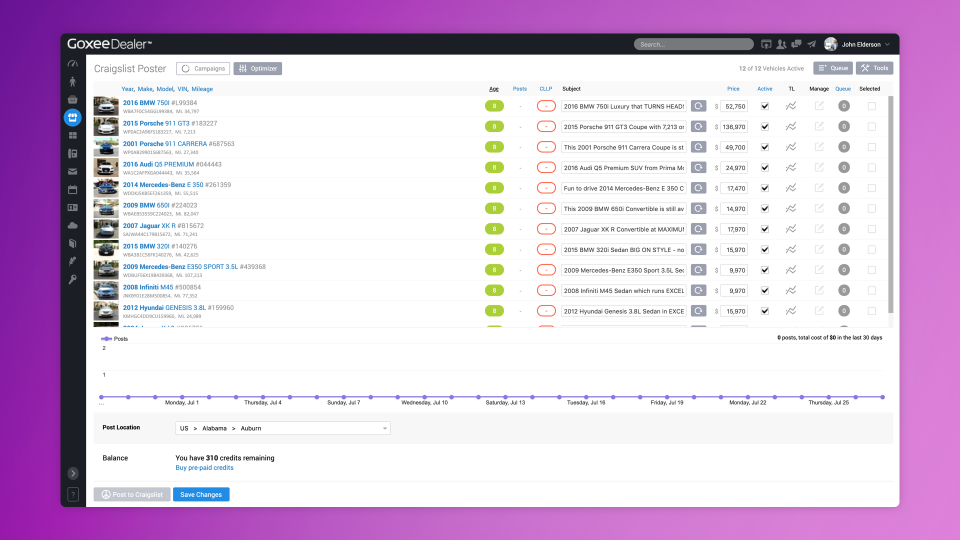This screenshot has height=540, width=960.
Task: Click queue count badge for 2015 BMW 320i
Action: click(844, 249)
